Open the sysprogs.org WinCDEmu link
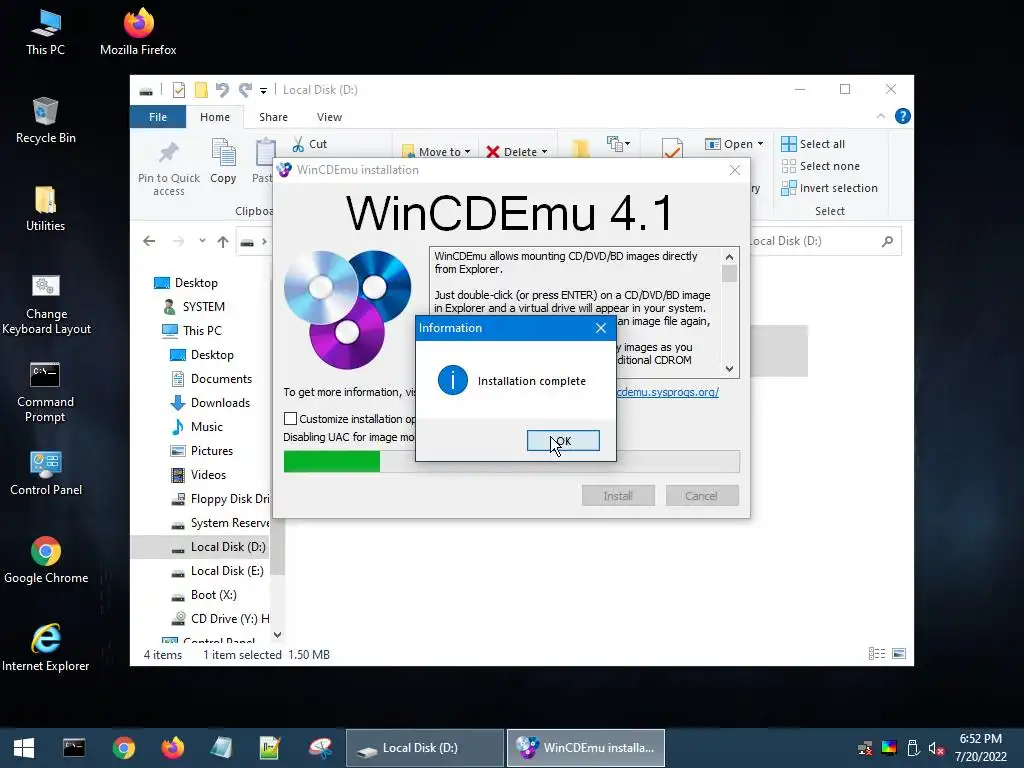Screen dimensions: 1024x768 click(x=667, y=392)
